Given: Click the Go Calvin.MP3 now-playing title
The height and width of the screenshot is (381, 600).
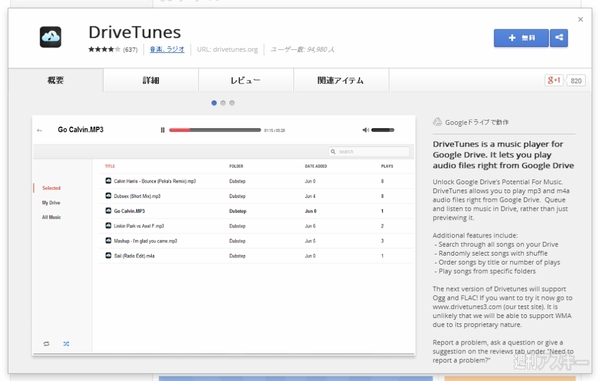Looking at the screenshot, I should 80,130.
